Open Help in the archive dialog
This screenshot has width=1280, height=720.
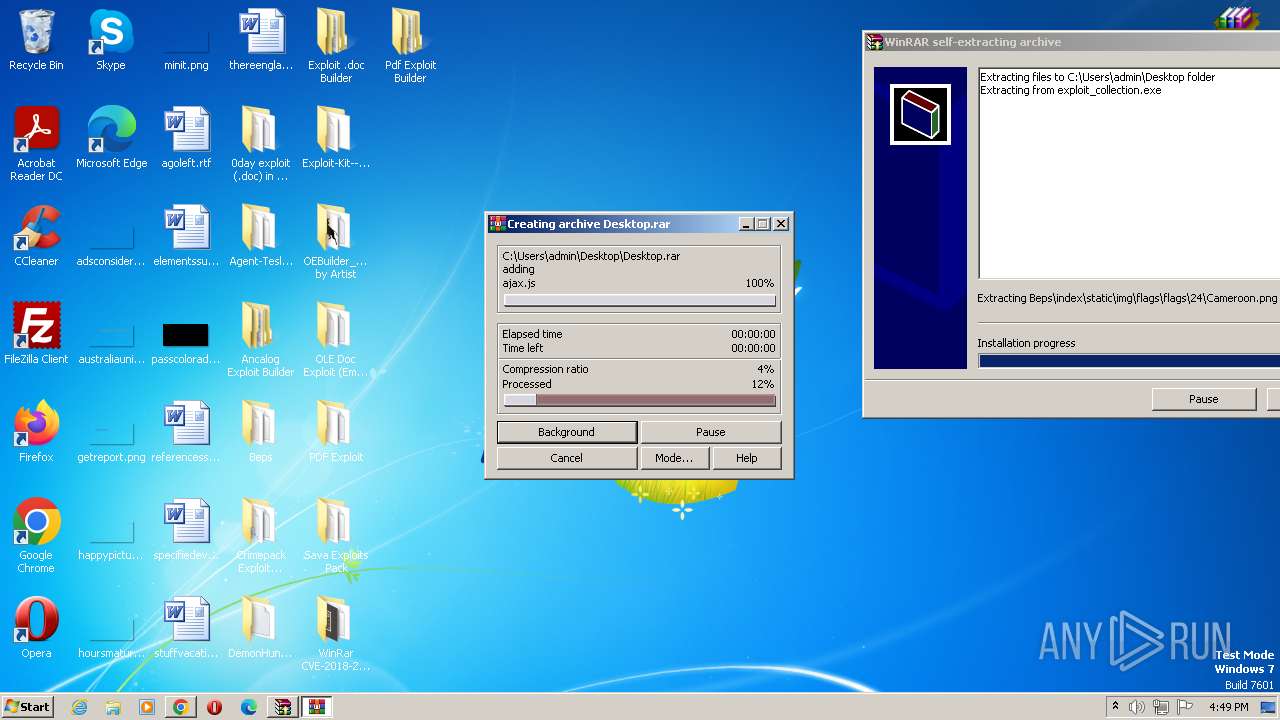coord(746,458)
